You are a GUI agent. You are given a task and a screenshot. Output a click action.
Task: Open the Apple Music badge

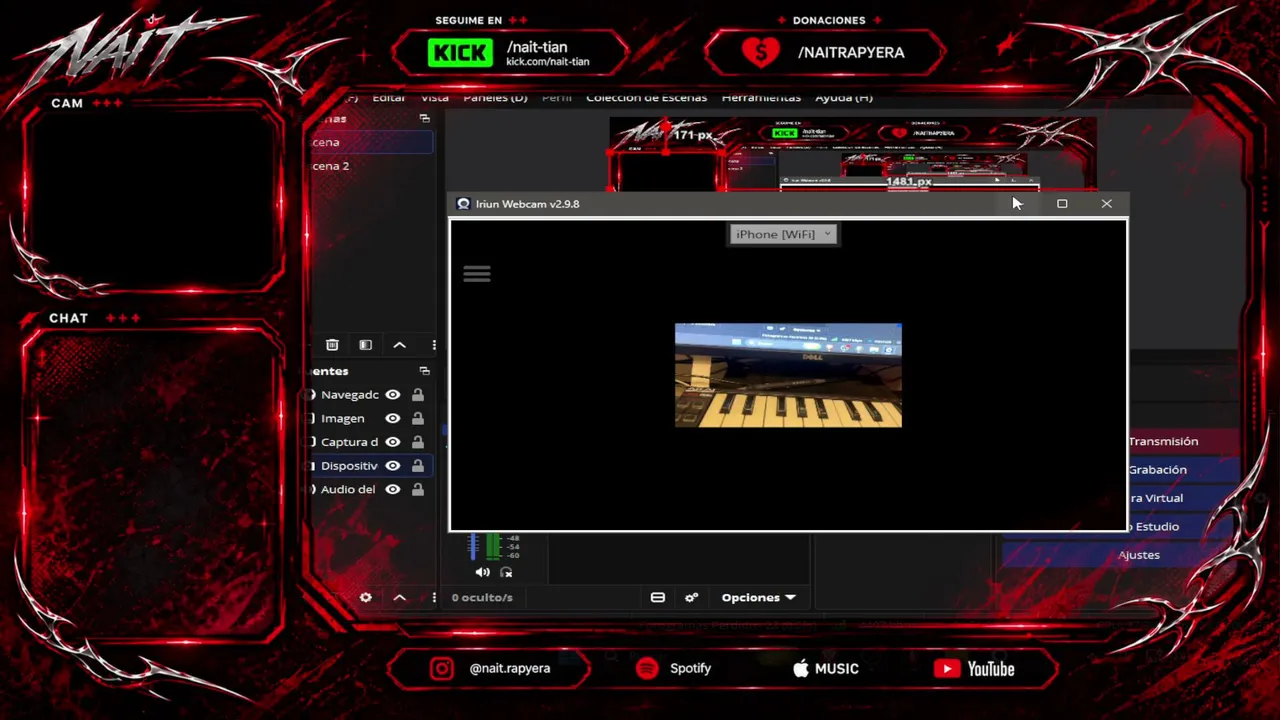825,669
